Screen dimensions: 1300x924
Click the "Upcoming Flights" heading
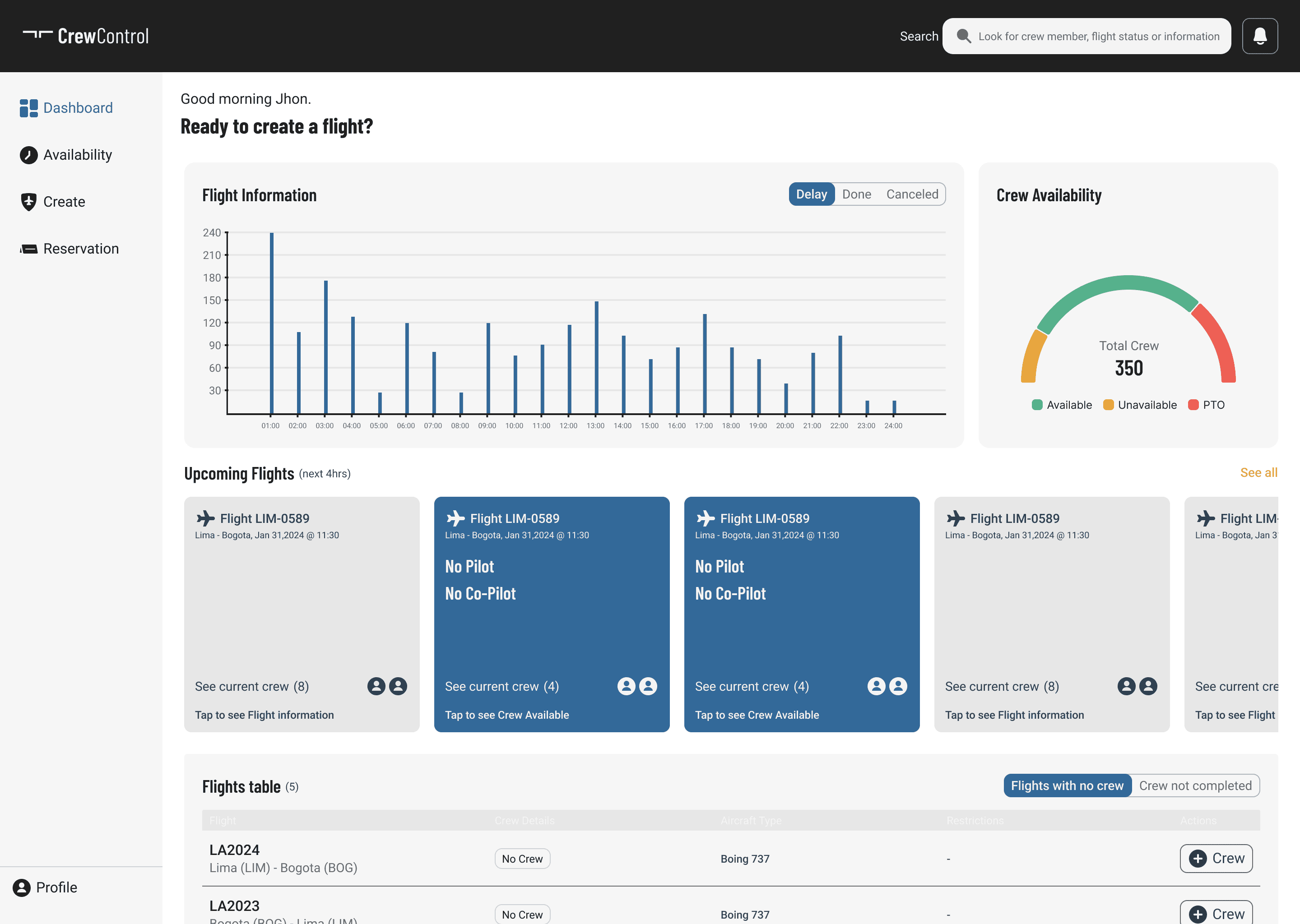(x=239, y=473)
